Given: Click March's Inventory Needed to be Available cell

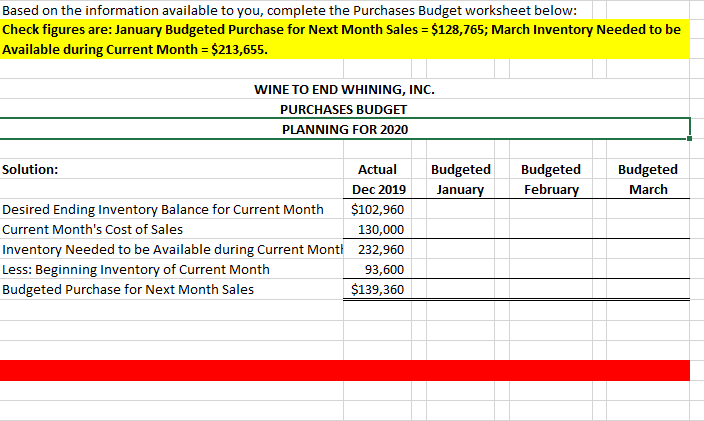Looking at the screenshot, I should tap(648, 249).
